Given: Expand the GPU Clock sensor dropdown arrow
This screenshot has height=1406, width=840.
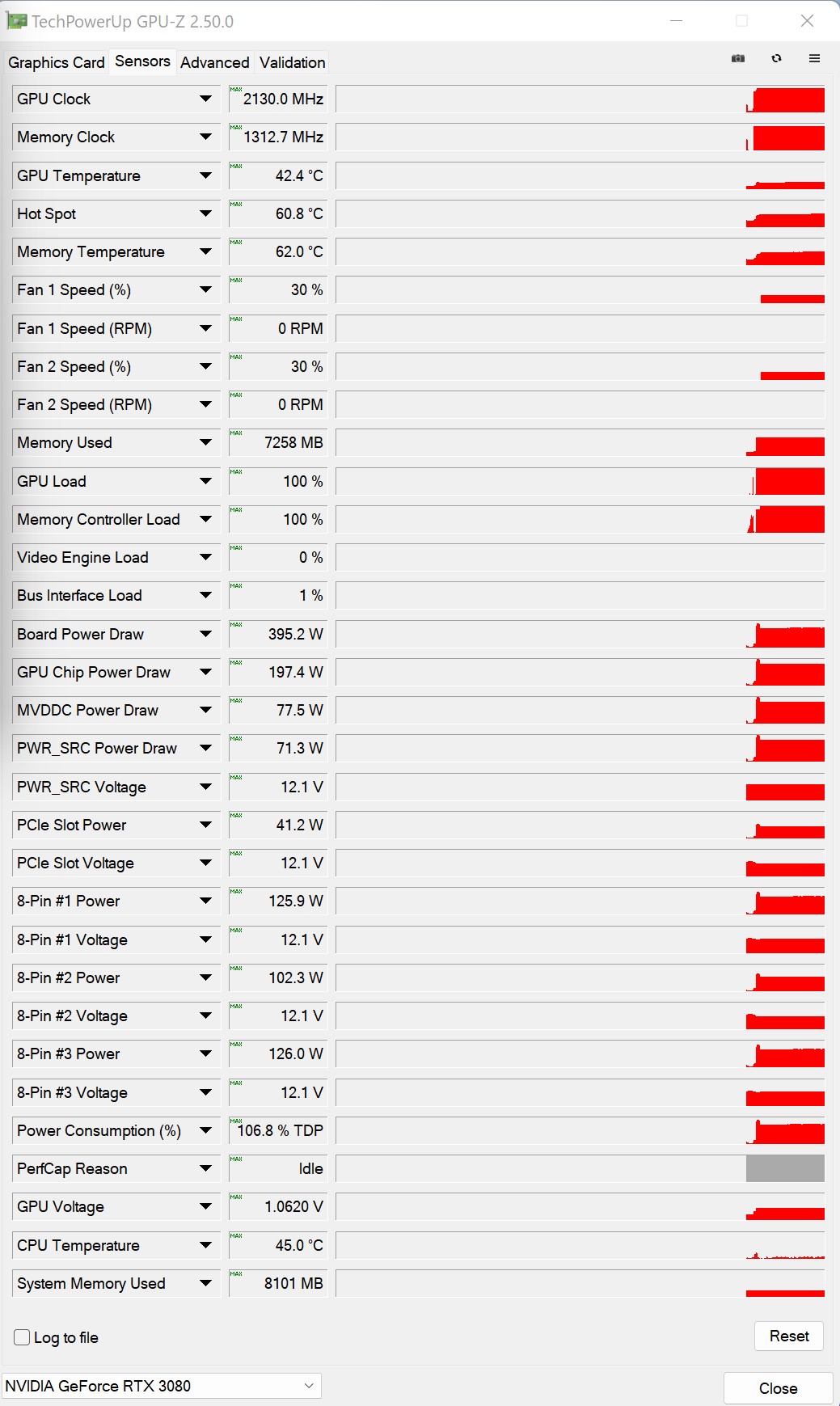Looking at the screenshot, I should click(205, 99).
